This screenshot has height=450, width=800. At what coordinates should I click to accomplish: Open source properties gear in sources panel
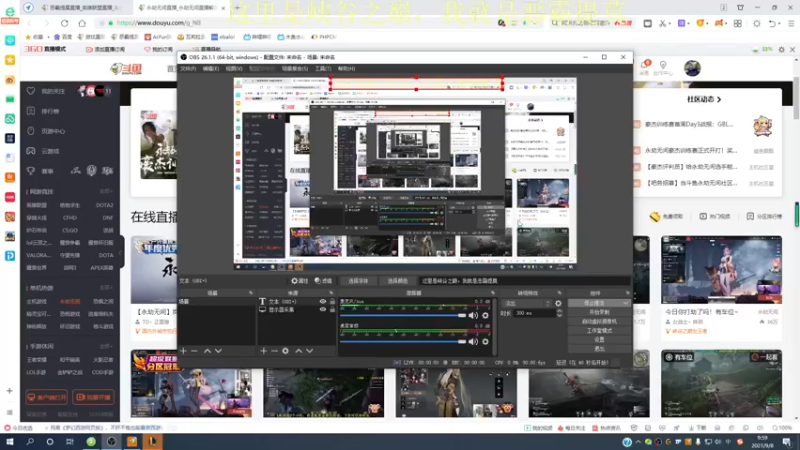pos(286,351)
